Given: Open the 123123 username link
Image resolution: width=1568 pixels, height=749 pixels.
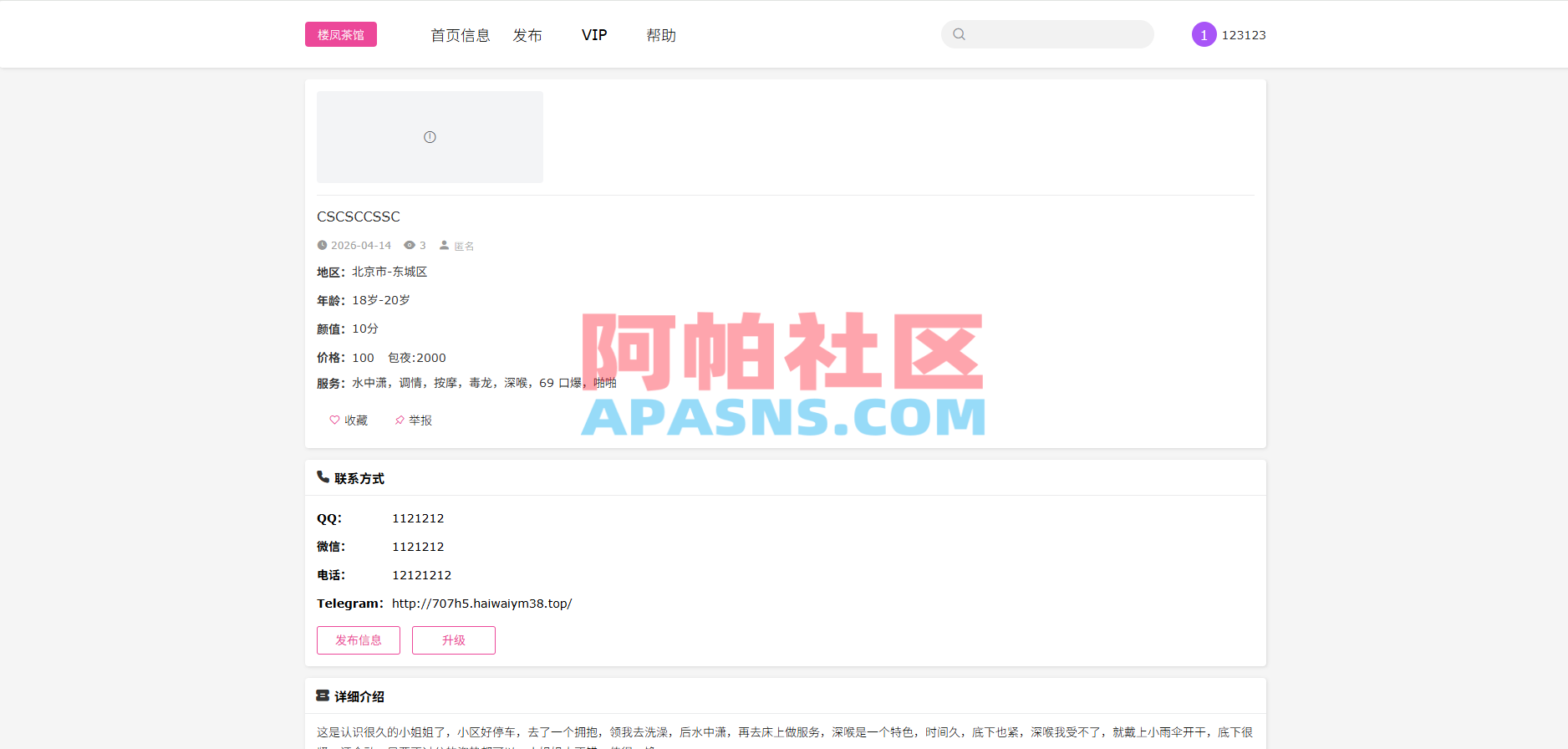Looking at the screenshot, I should (x=1244, y=35).
